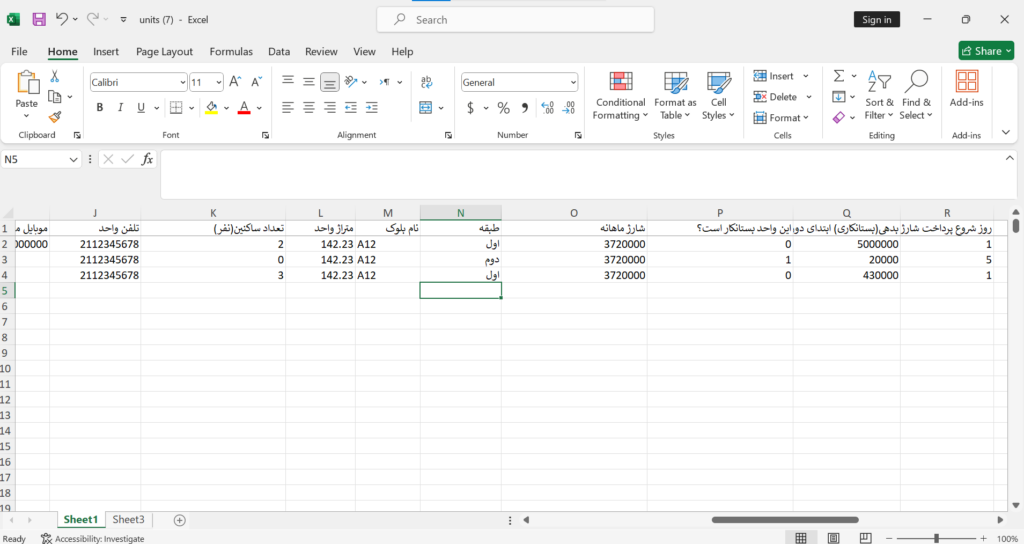Expand the formula bar chevron
Screen dimensions: 1024x544
coord(1010,157)
